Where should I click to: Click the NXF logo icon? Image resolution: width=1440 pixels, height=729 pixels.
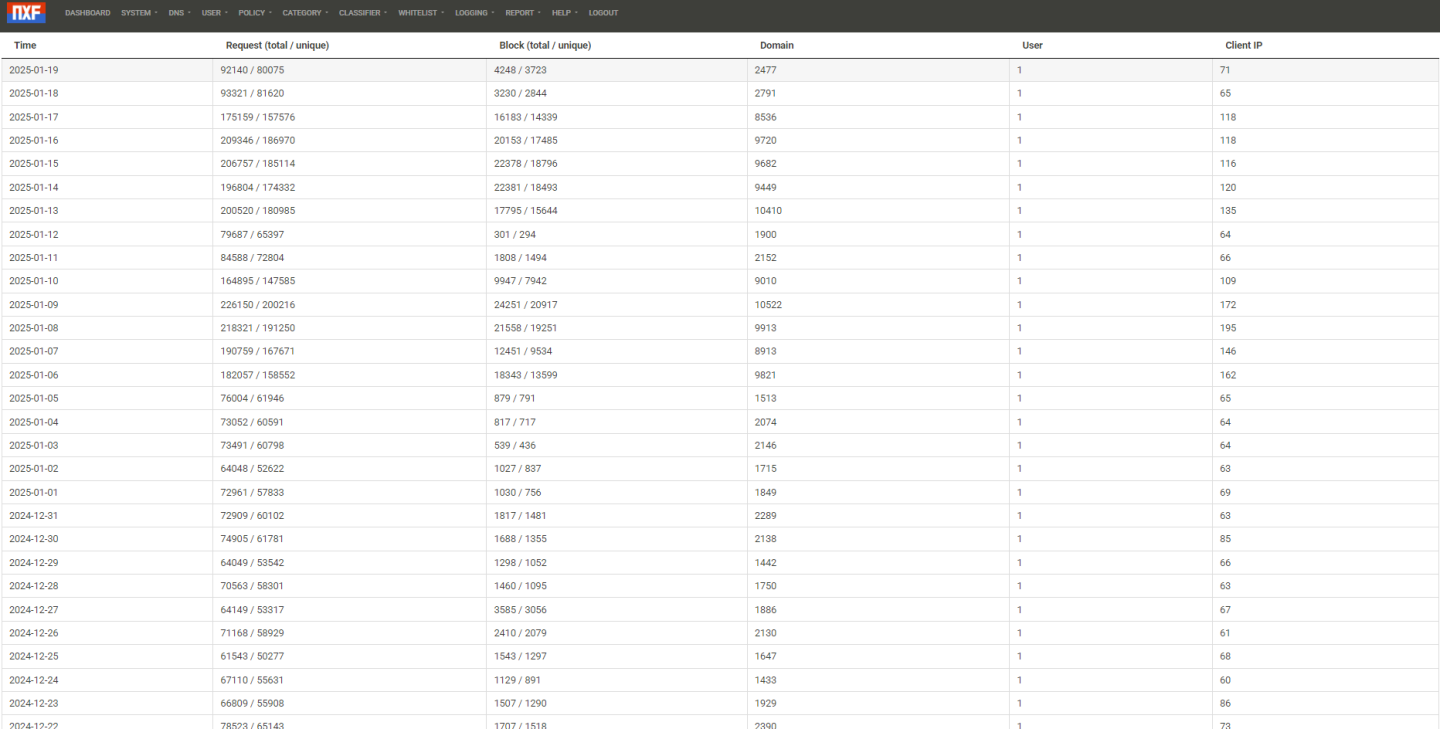26,13
